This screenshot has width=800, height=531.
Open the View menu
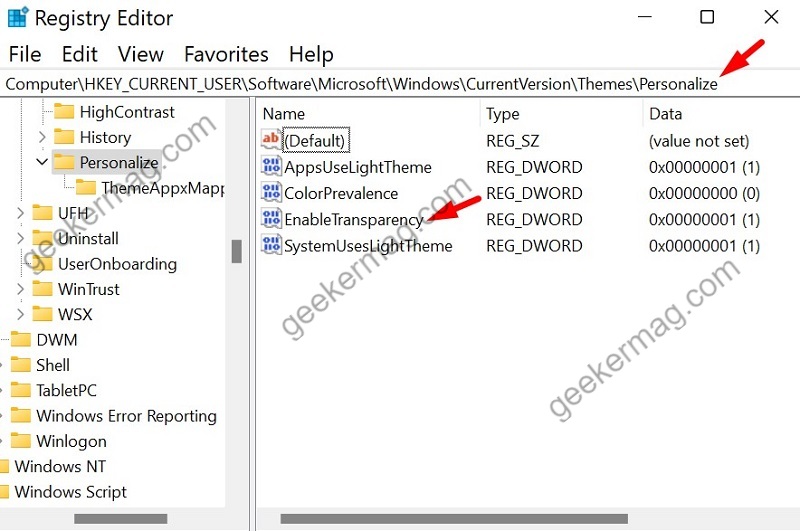click(141, 54)
